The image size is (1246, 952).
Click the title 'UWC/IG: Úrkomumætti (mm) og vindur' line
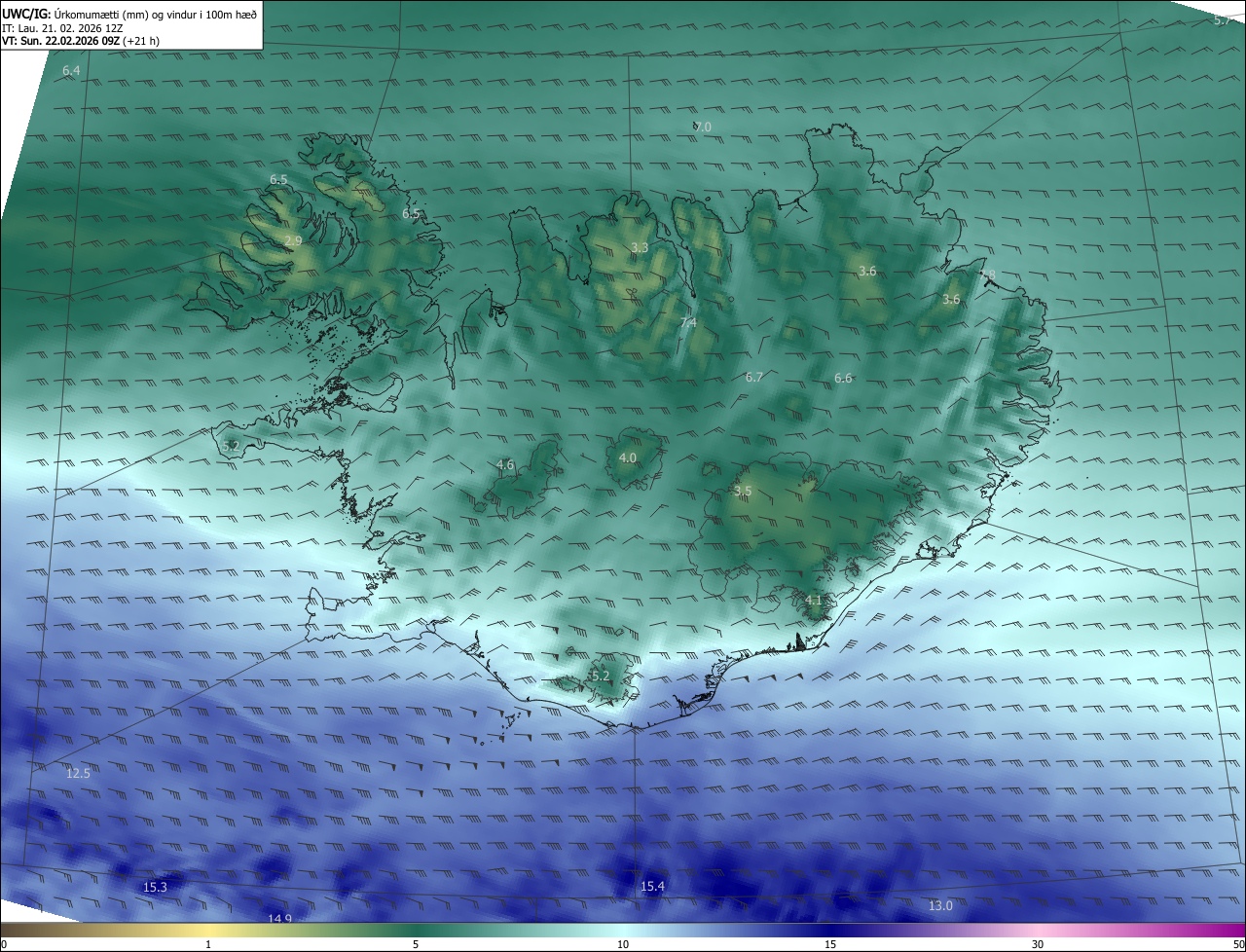click(x=129, y=14)
